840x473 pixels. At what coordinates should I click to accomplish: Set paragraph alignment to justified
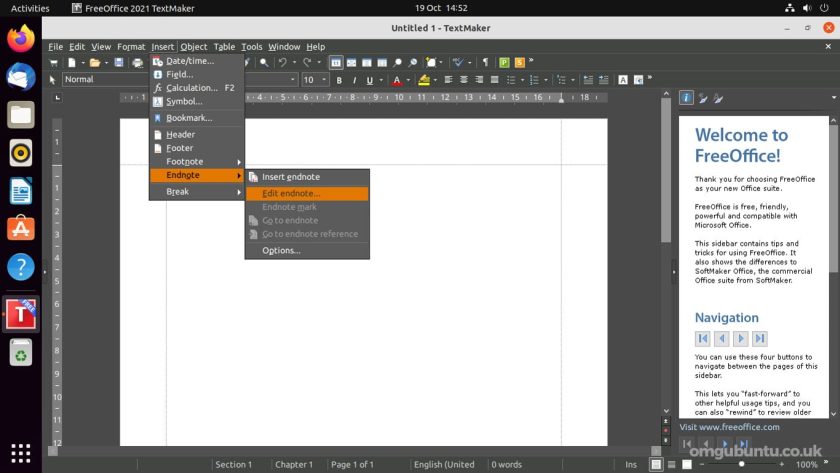click(x=494, y=80)
